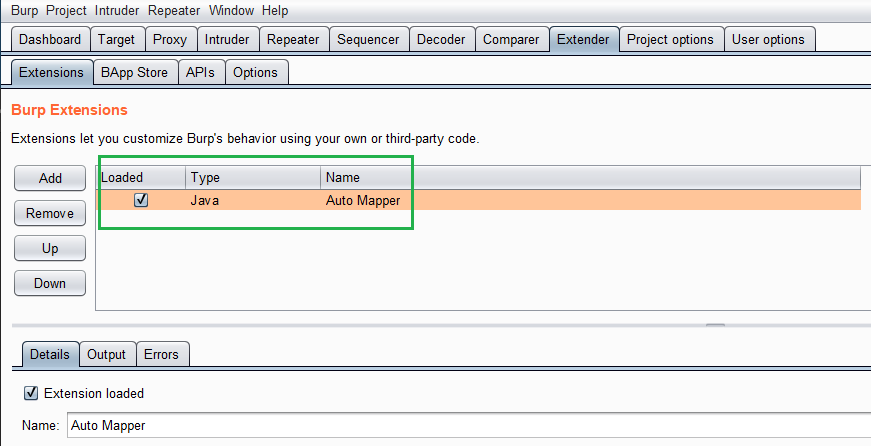Open the Burp menu
The width and height of the screenshot is (871, 446).
click(x=25, y=10)
